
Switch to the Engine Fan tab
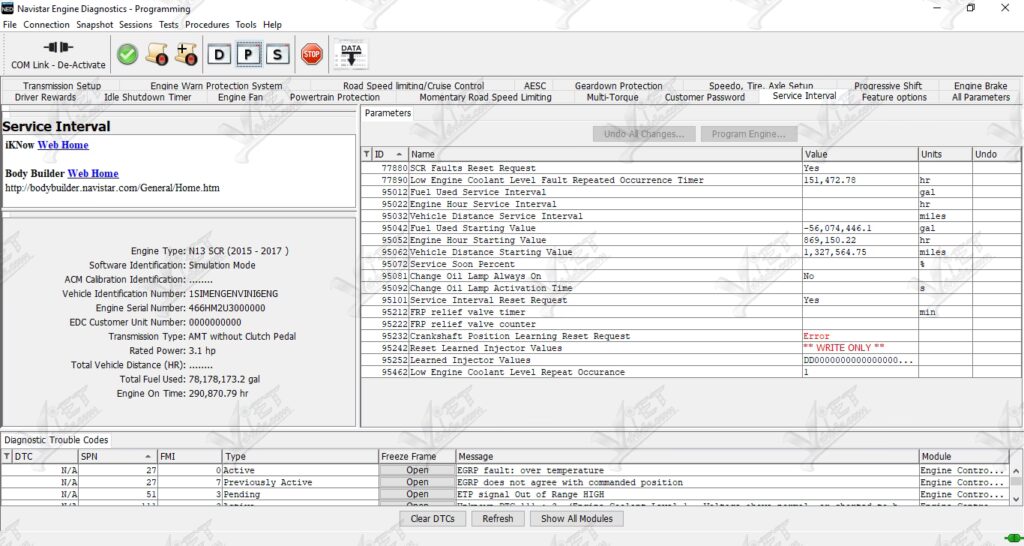pyautogui.click(x=240, y=97)
